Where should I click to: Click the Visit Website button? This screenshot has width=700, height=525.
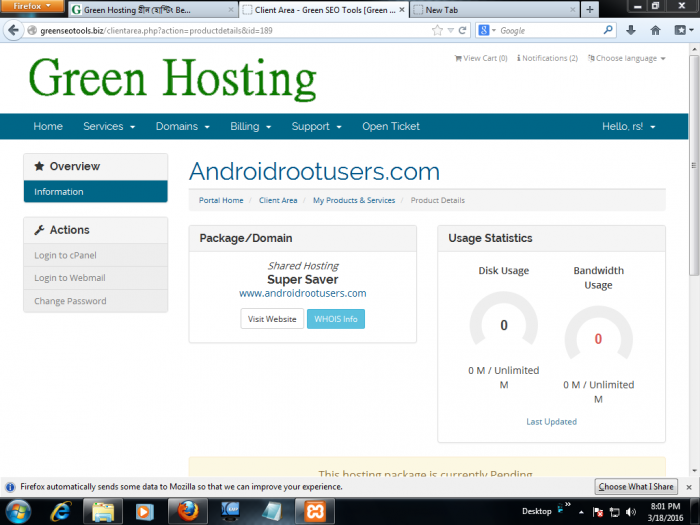point(272,319)
